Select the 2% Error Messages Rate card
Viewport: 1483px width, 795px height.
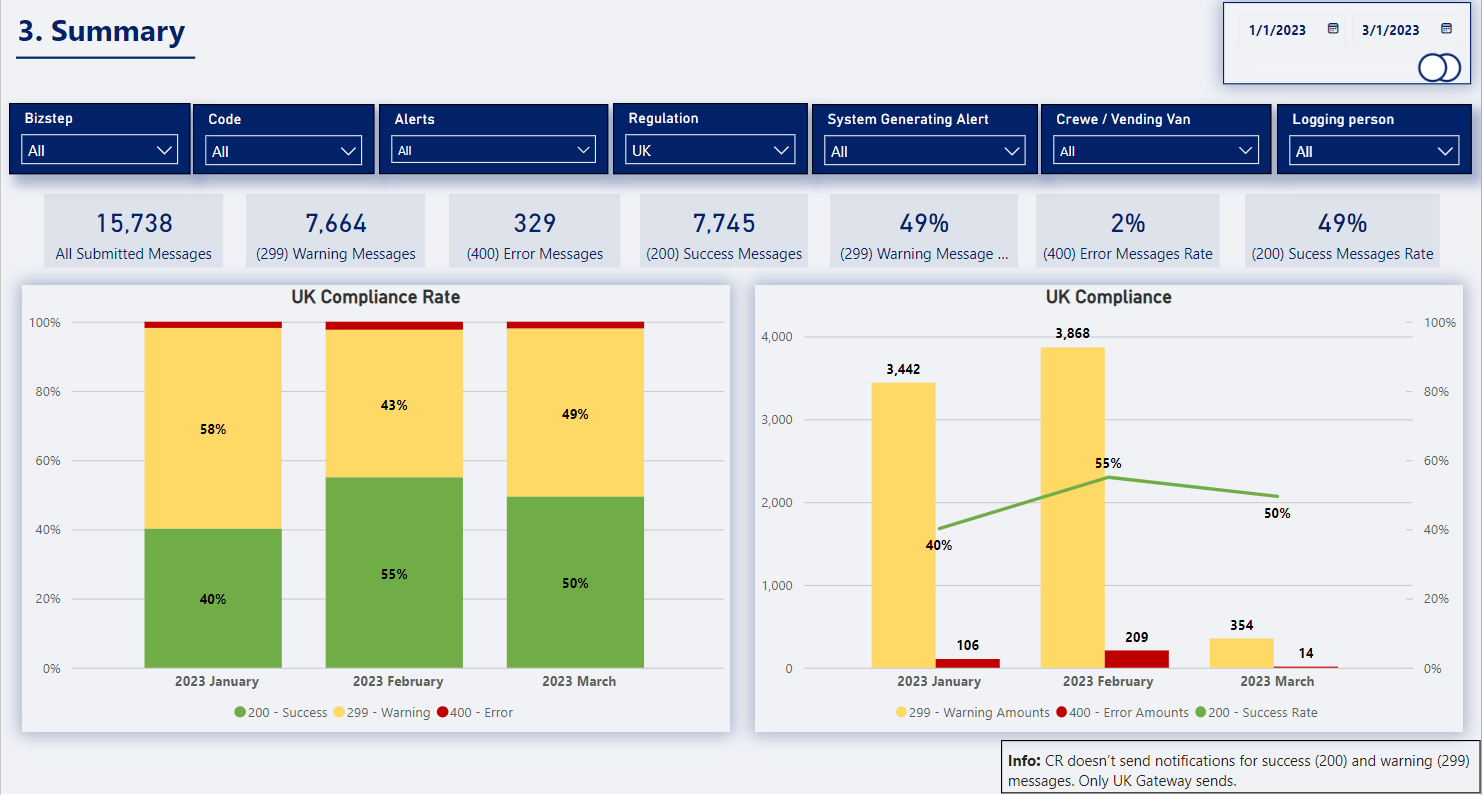click(1128, 231)
